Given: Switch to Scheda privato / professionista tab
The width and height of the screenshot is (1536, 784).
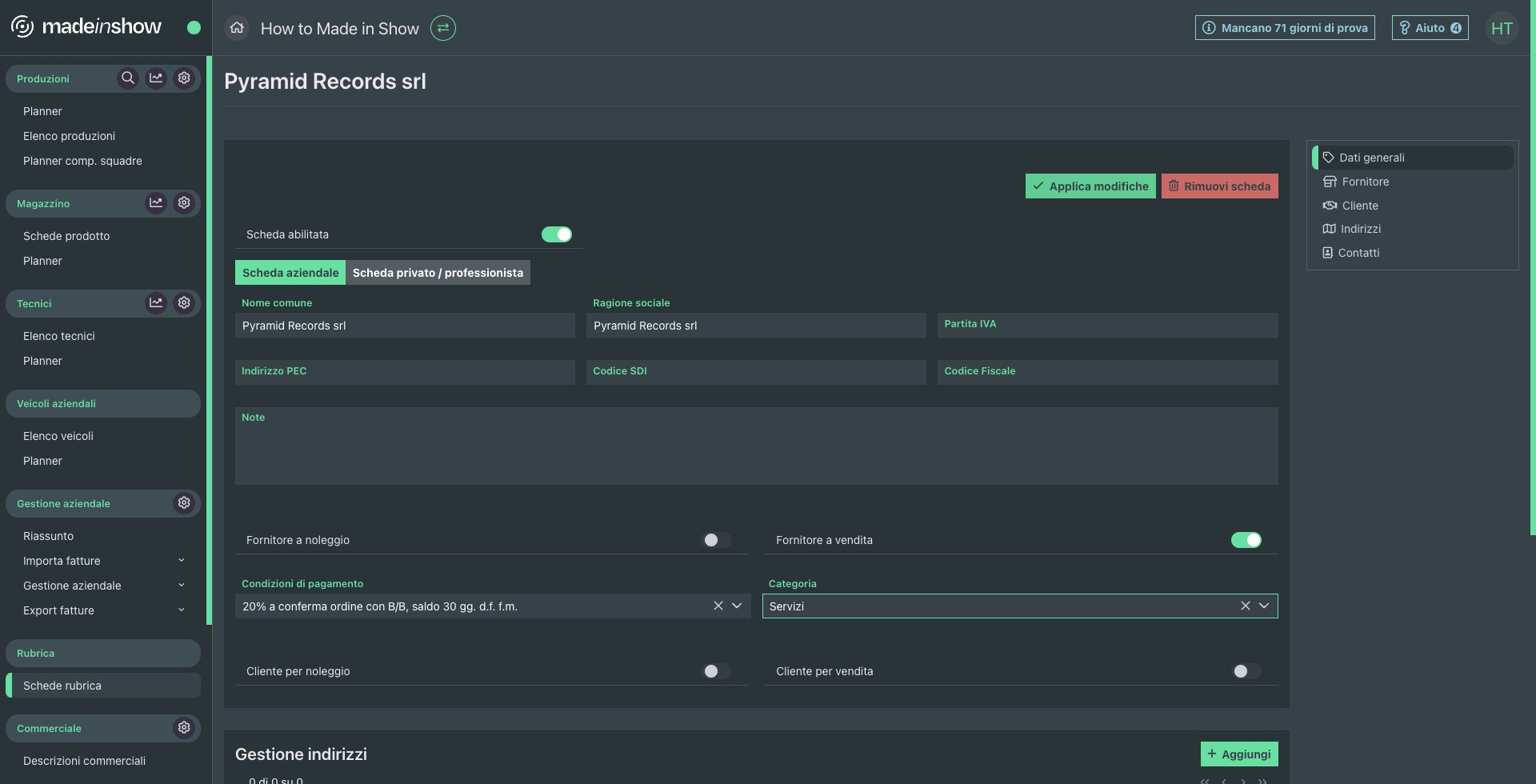Looking at the screenshot, I should tap(438, 273).
